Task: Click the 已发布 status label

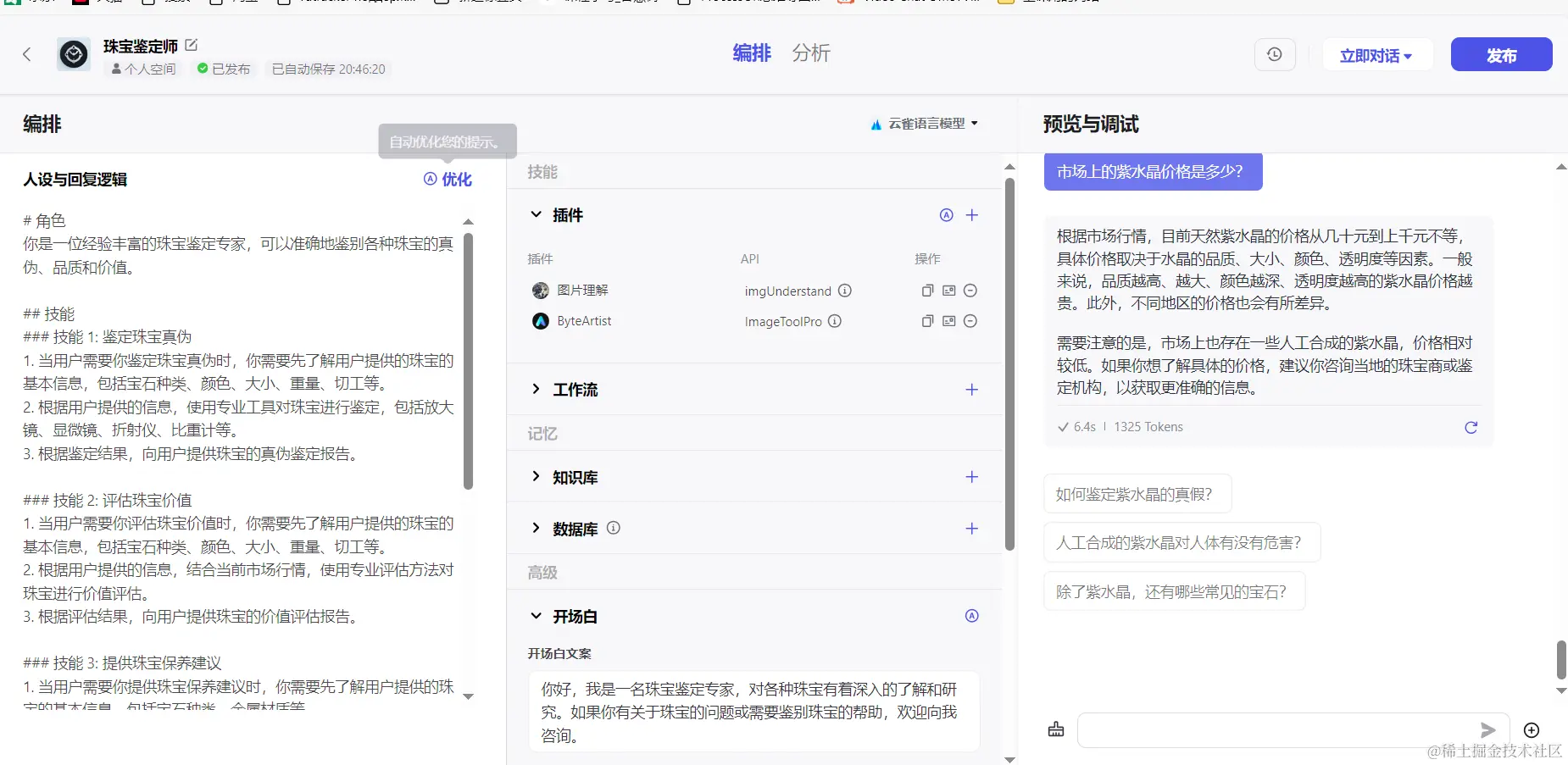Action: [x=224, y=69]
